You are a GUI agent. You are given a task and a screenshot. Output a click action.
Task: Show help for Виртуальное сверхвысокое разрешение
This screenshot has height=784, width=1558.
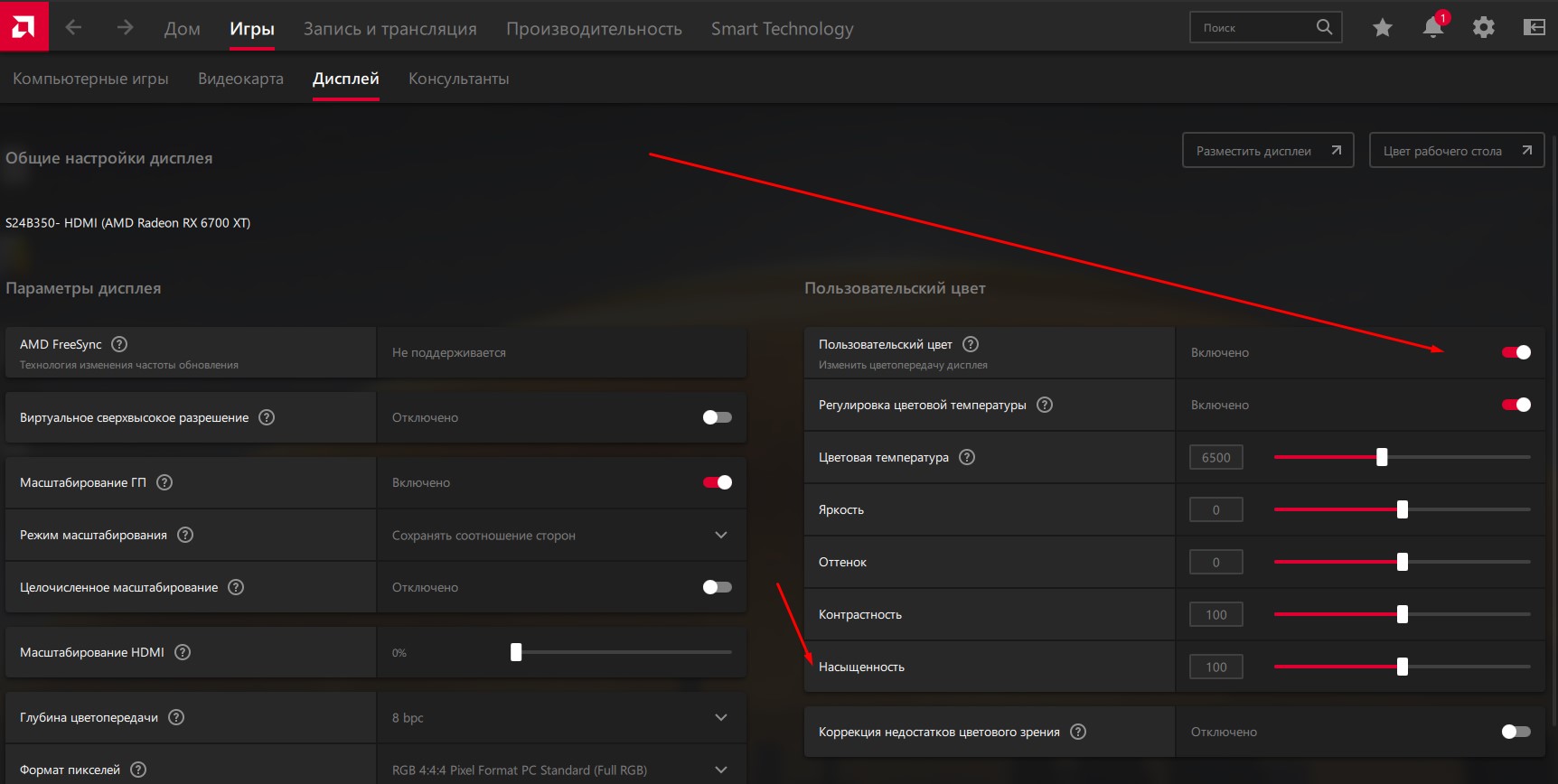tap(267, 417)
